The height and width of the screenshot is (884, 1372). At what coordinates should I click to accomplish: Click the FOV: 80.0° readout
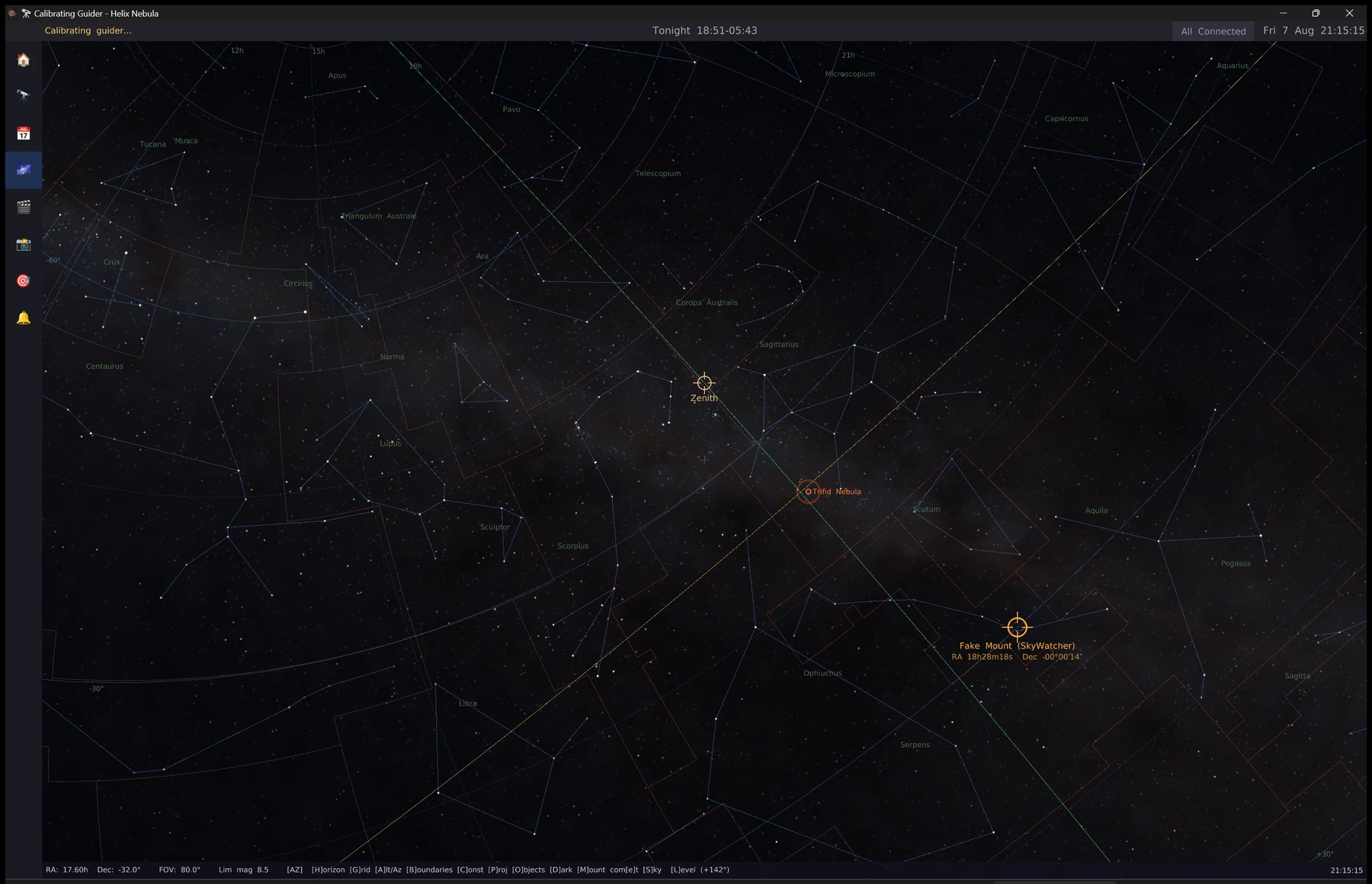coord(180,870)
